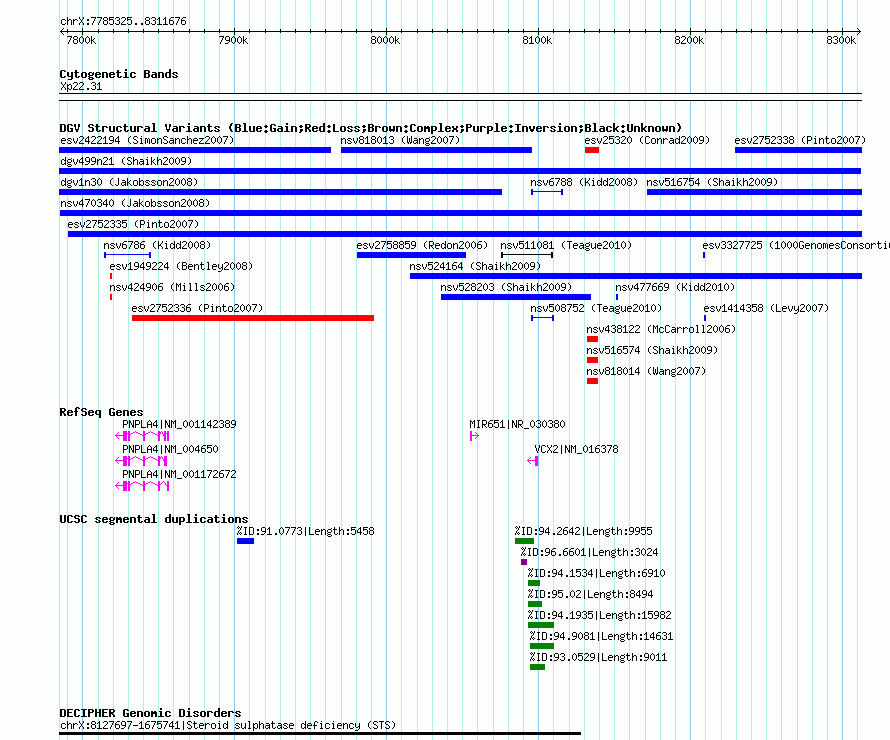Click the DECIPHER Genomic Disorders track title
890x740 pixels.
[x=150, y=713]
